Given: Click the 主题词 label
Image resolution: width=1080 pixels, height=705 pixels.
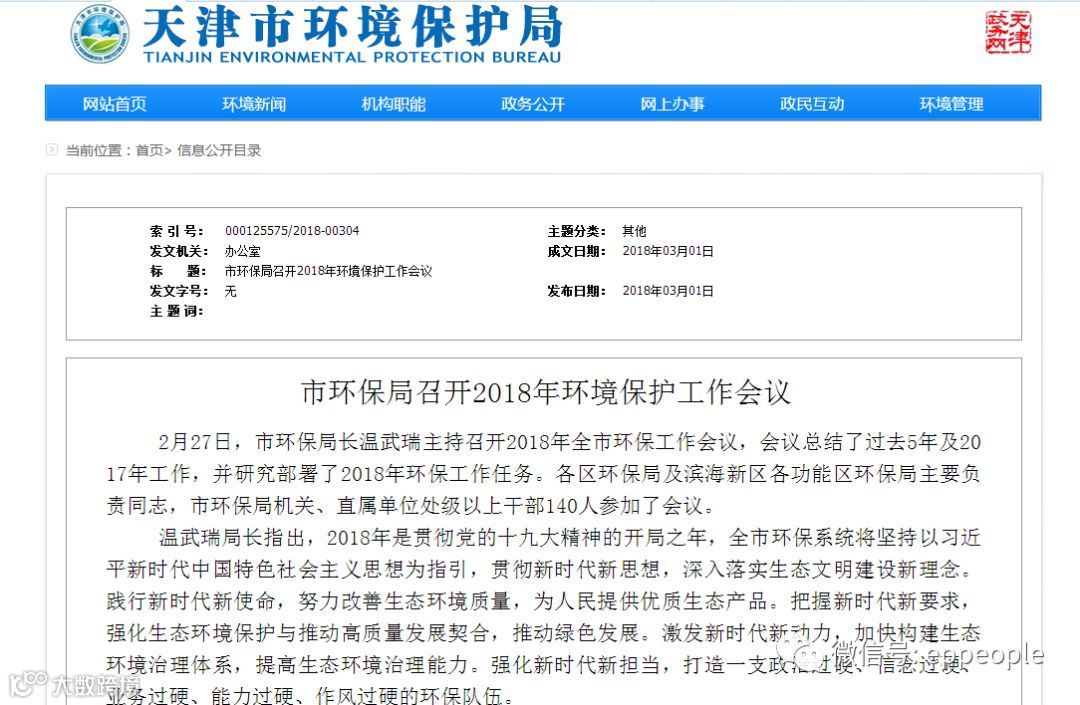Looking at the screenshot, I should 176,311.
